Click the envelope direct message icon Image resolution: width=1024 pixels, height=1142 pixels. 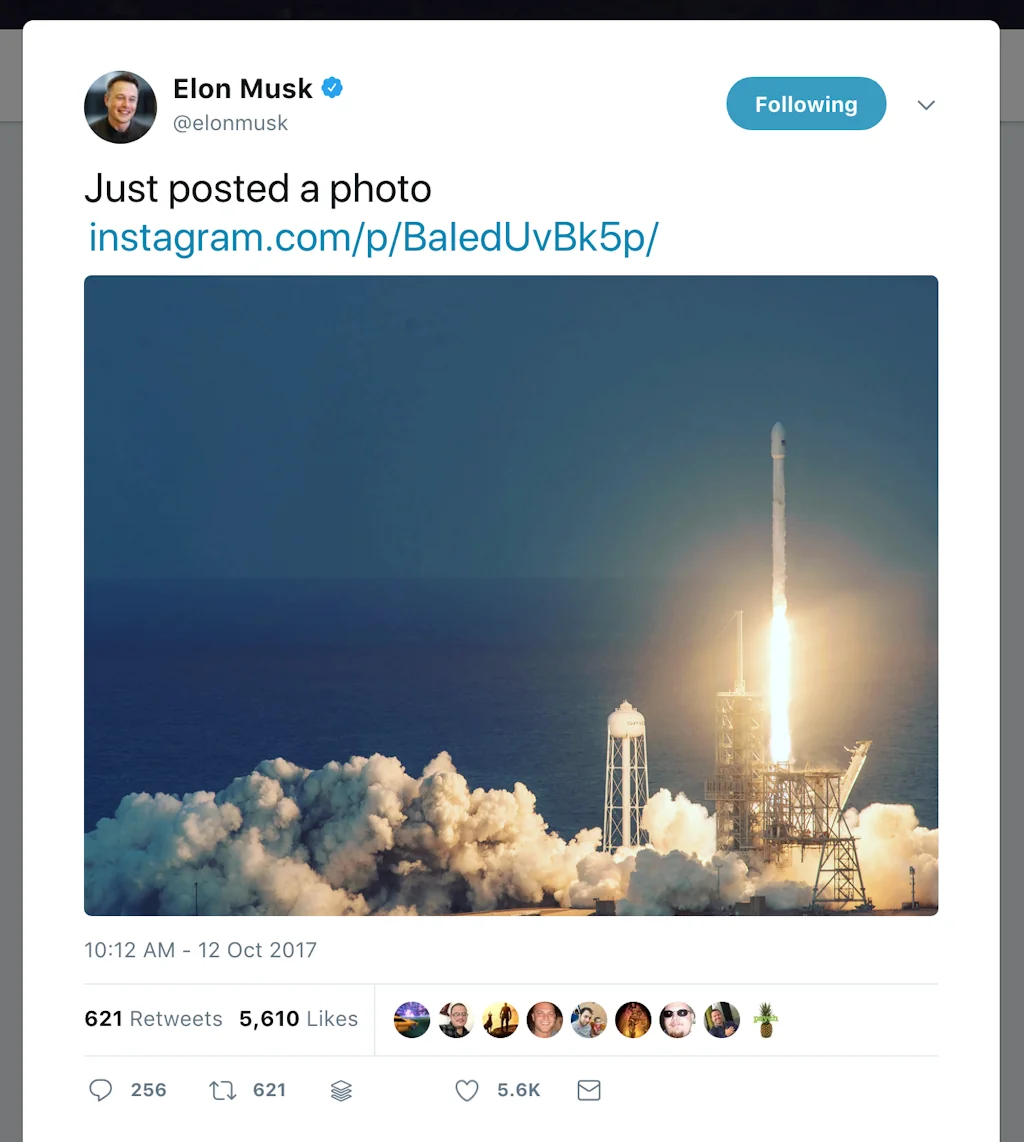[588, 1090]
